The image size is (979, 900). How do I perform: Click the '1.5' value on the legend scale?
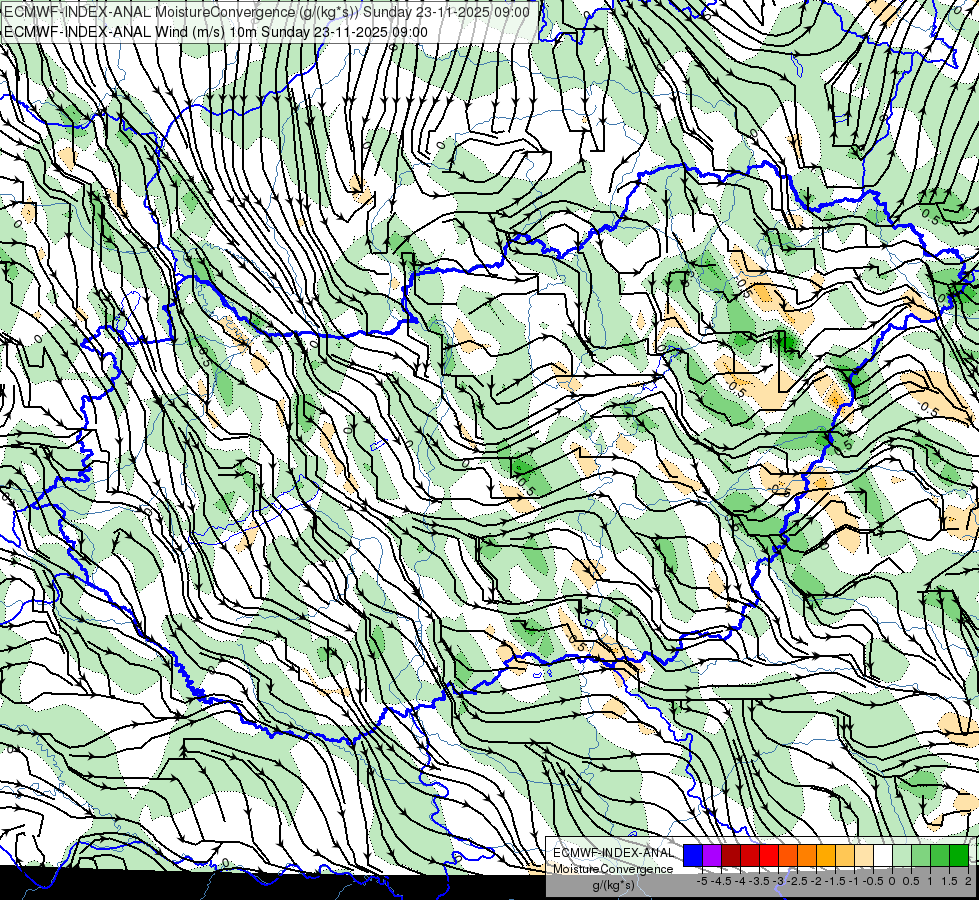tap(949, 881)
